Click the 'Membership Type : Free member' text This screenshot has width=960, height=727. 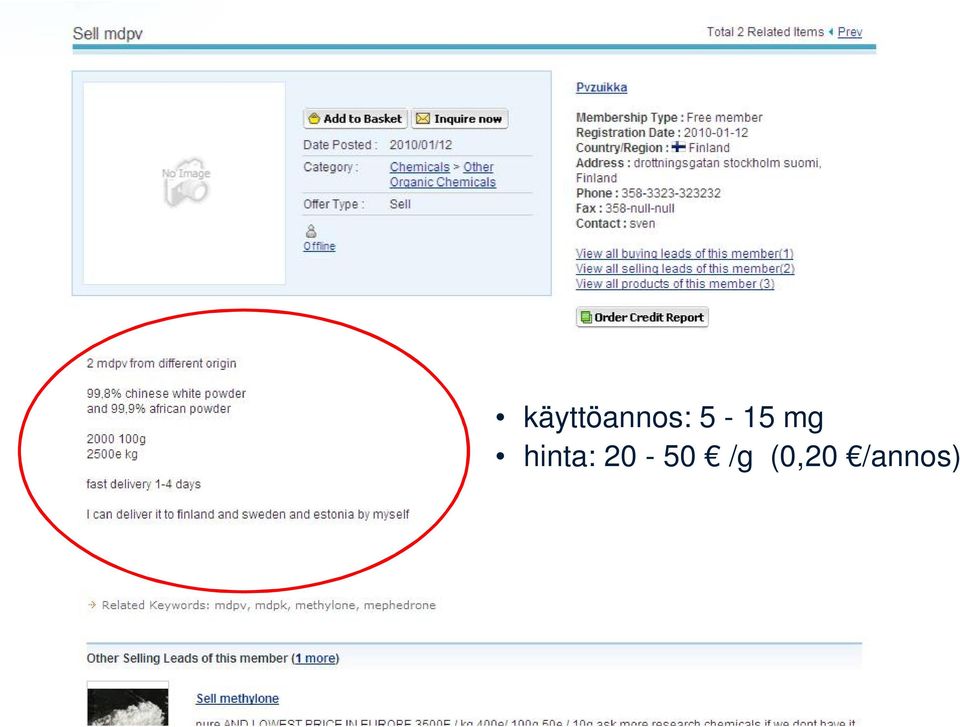pyautogui.click(x=669, y=118)
